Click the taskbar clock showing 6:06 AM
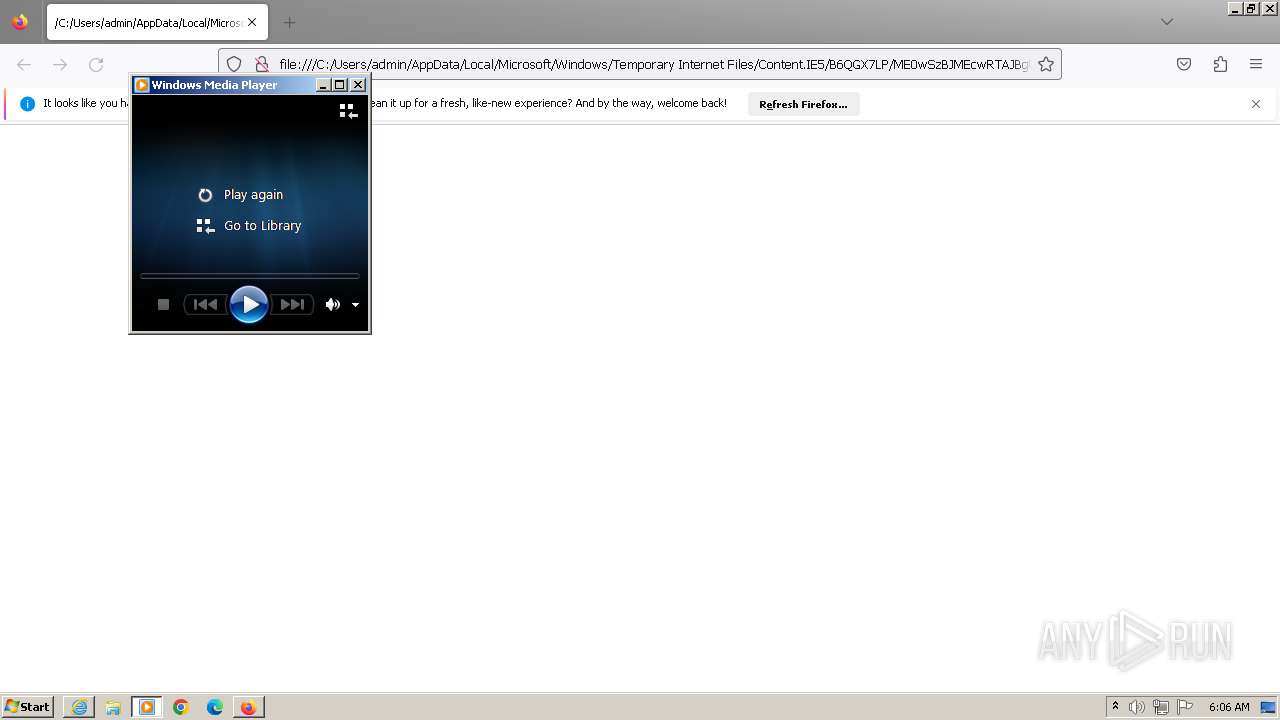 coord(1229,707)
